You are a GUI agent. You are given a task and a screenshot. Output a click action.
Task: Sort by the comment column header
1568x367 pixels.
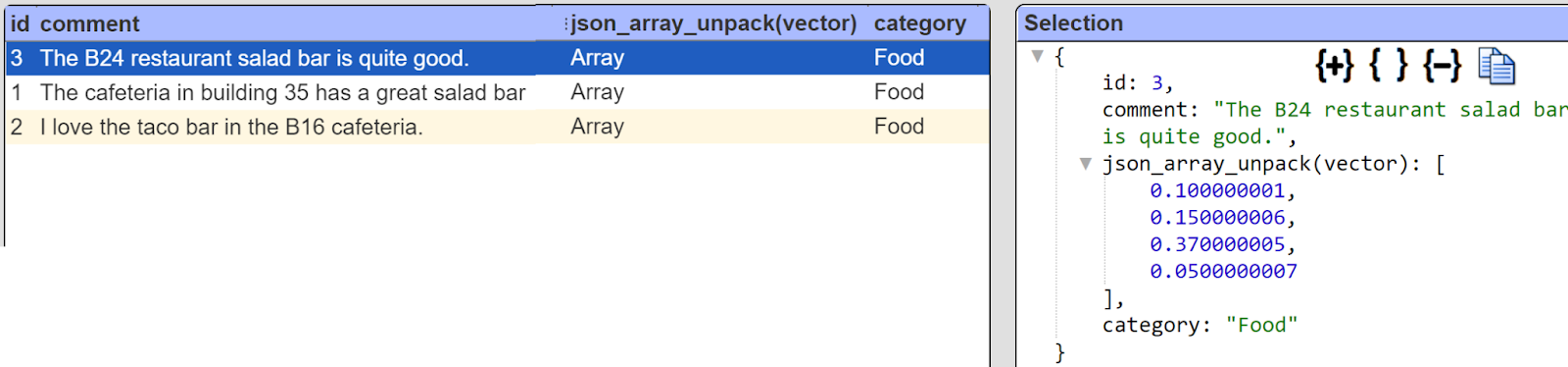(90, 24)
